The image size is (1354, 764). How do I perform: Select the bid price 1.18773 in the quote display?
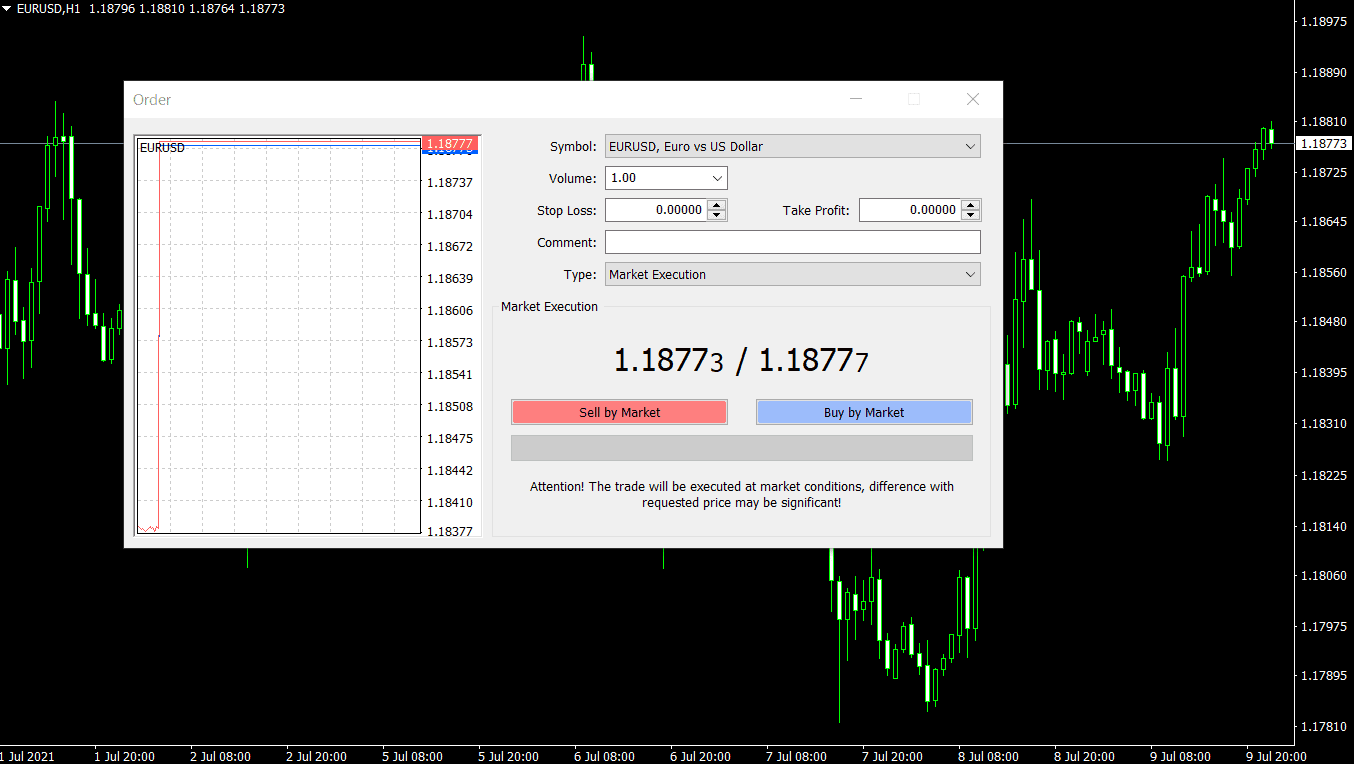[668, 359]
